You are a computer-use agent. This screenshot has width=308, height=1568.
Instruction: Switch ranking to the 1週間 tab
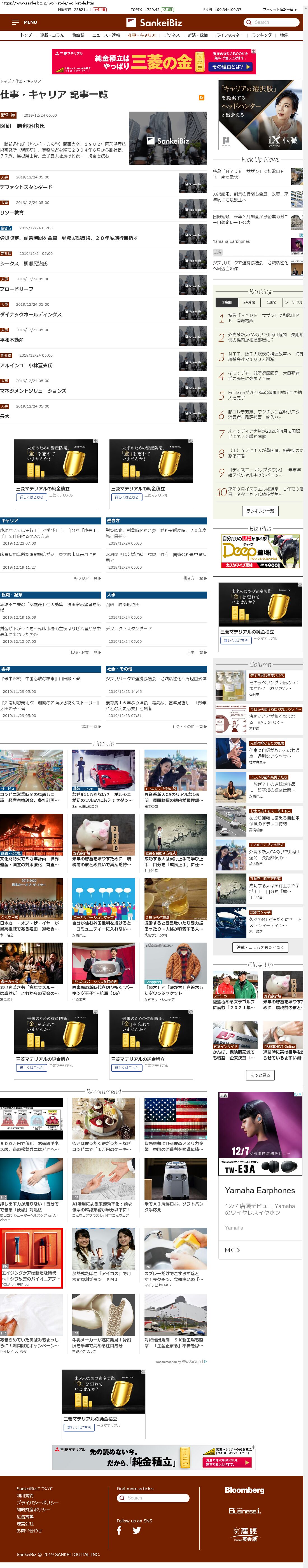point(271,302)
